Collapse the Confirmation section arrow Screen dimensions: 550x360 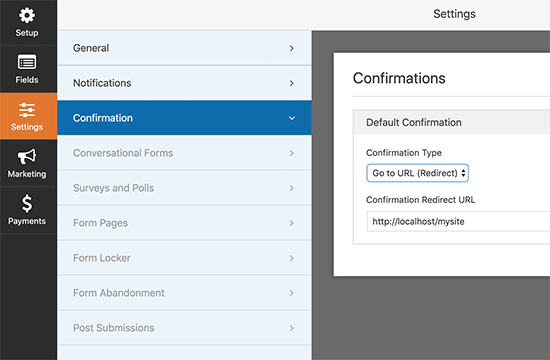[x=291, y=118]
